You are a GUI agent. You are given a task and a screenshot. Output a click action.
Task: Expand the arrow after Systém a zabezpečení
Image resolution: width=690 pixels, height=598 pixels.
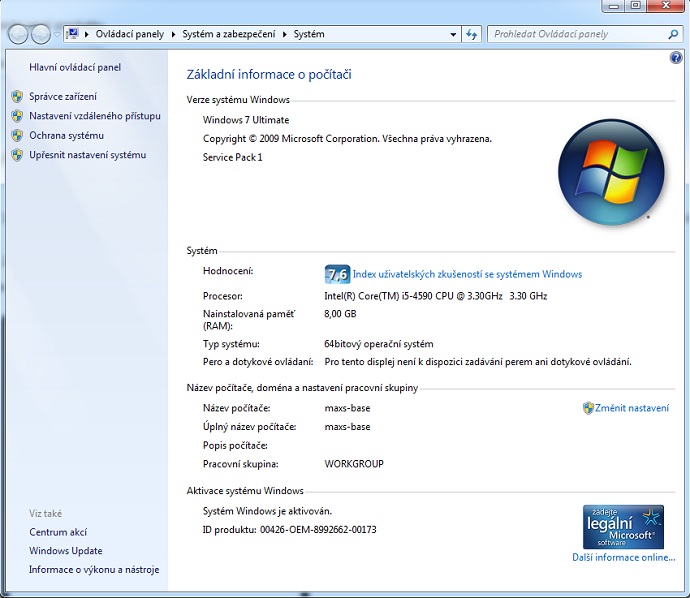[x=285, y=34]
